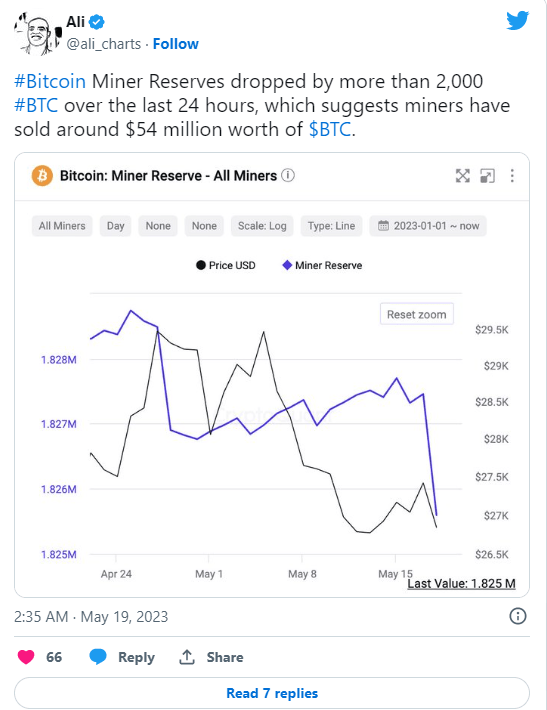The height and width of the screenshot is (710, 547).
Task: Open the All Miners dropdown
Action: click(x=62, y=226)
